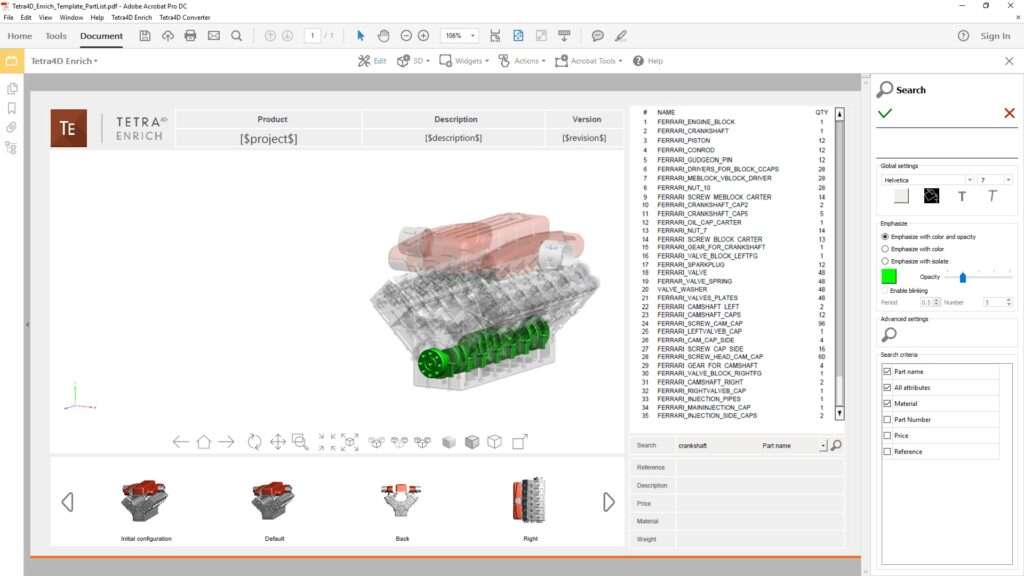This screenshot has width=1024, height=576.
Task: Uncheck Material search criterion
Action: point(887,404)
